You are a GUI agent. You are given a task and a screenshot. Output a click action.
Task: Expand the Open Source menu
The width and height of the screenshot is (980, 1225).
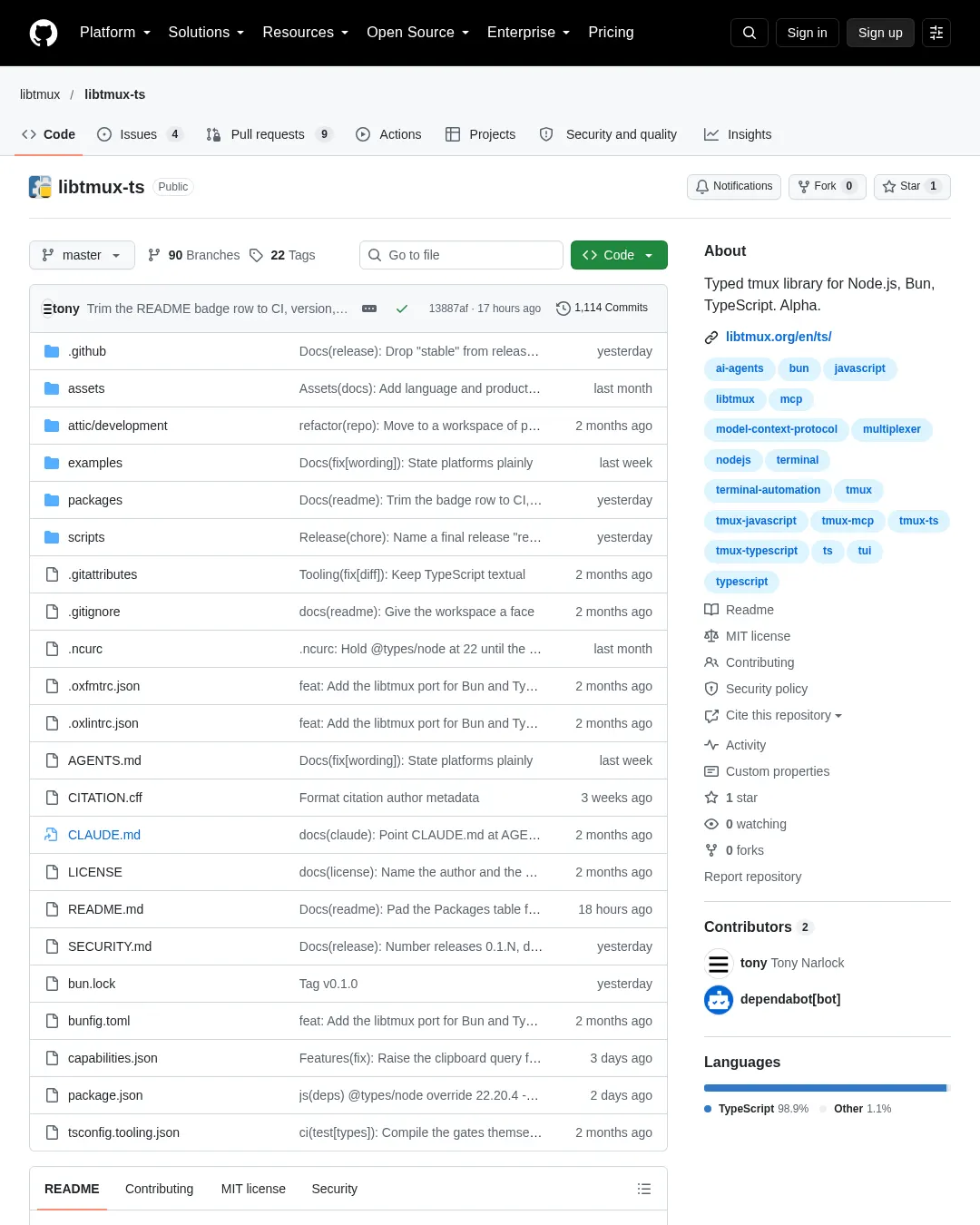[417, 33]
